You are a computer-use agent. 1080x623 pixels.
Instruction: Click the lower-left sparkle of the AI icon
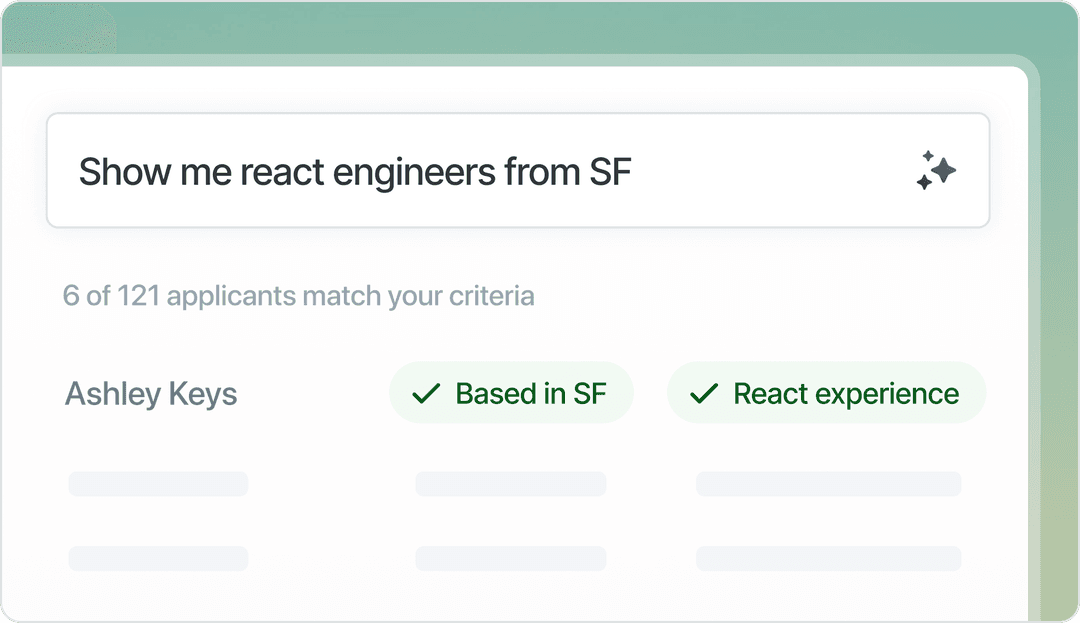point(924,182)
